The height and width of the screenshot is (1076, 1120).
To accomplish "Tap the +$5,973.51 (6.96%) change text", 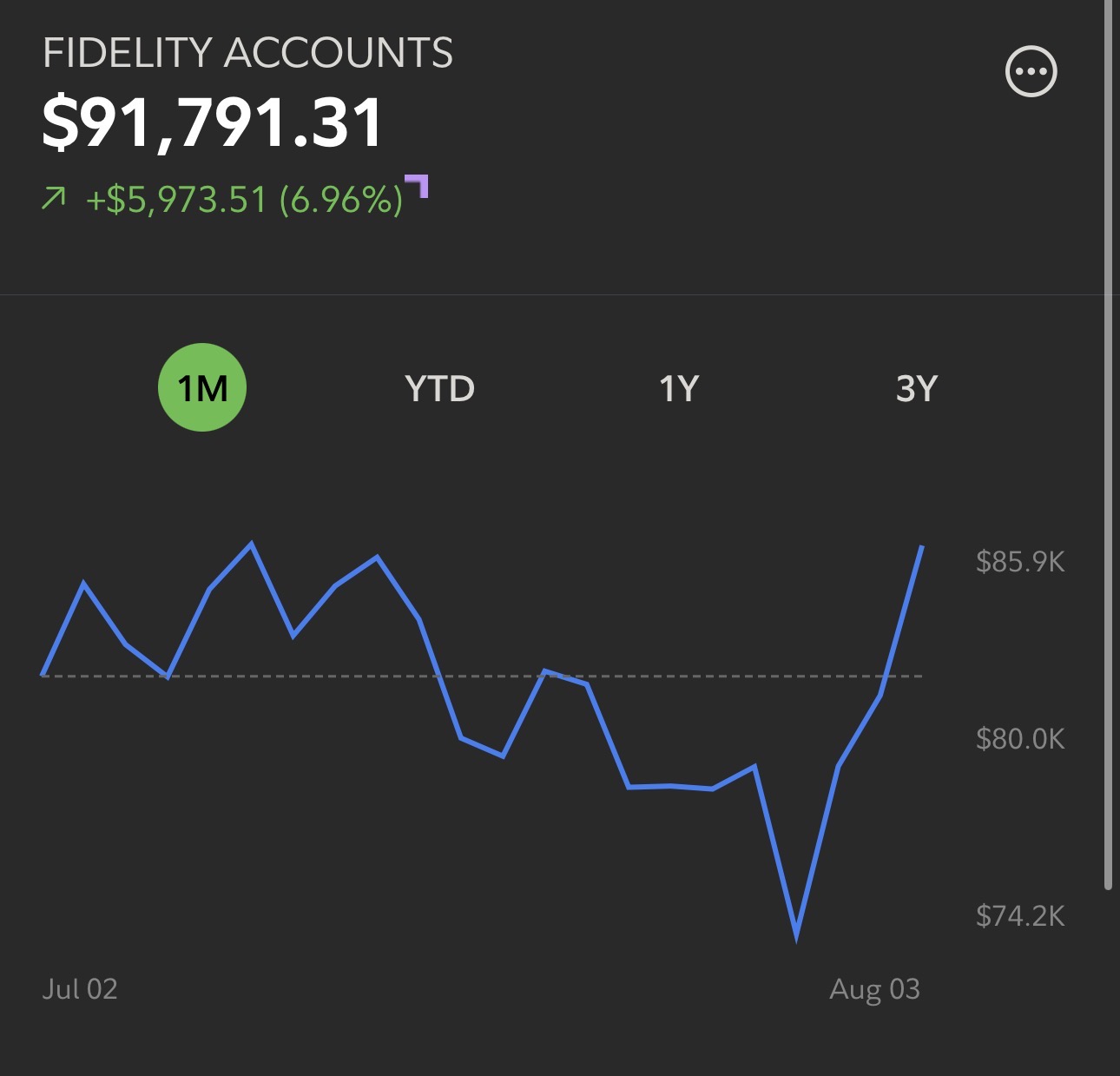I will pos(245,200).
